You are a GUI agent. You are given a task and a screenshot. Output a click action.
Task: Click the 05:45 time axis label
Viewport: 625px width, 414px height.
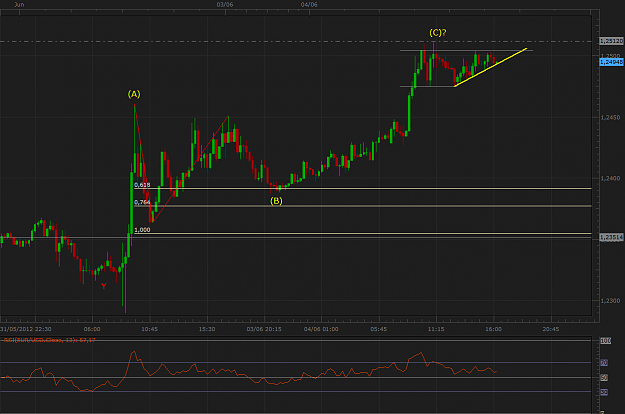click(379, 329)
